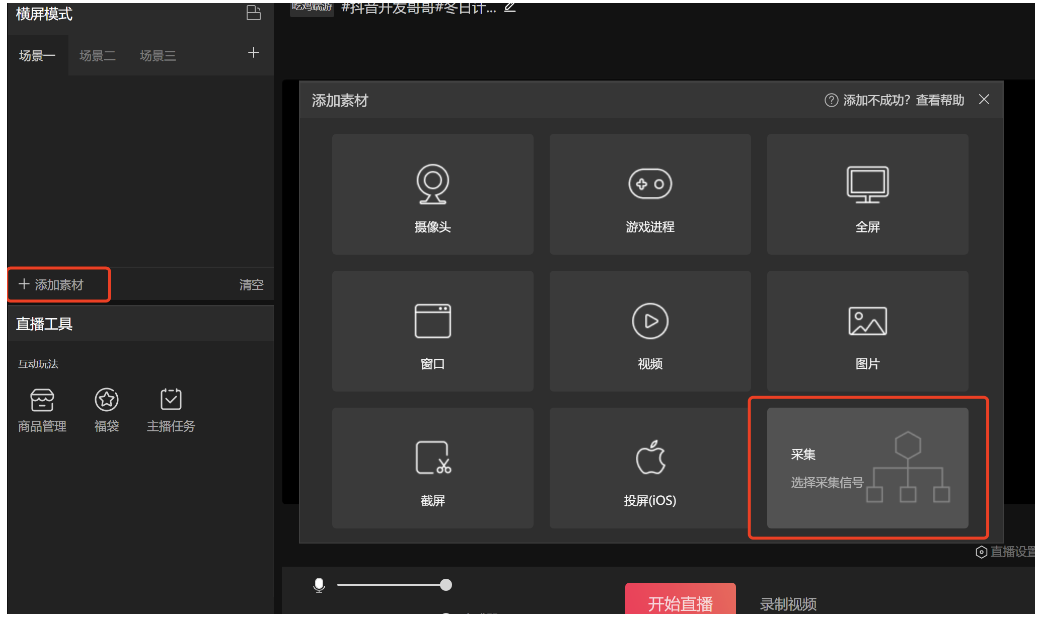Add a camera (摄像头) source

[433, 194]
